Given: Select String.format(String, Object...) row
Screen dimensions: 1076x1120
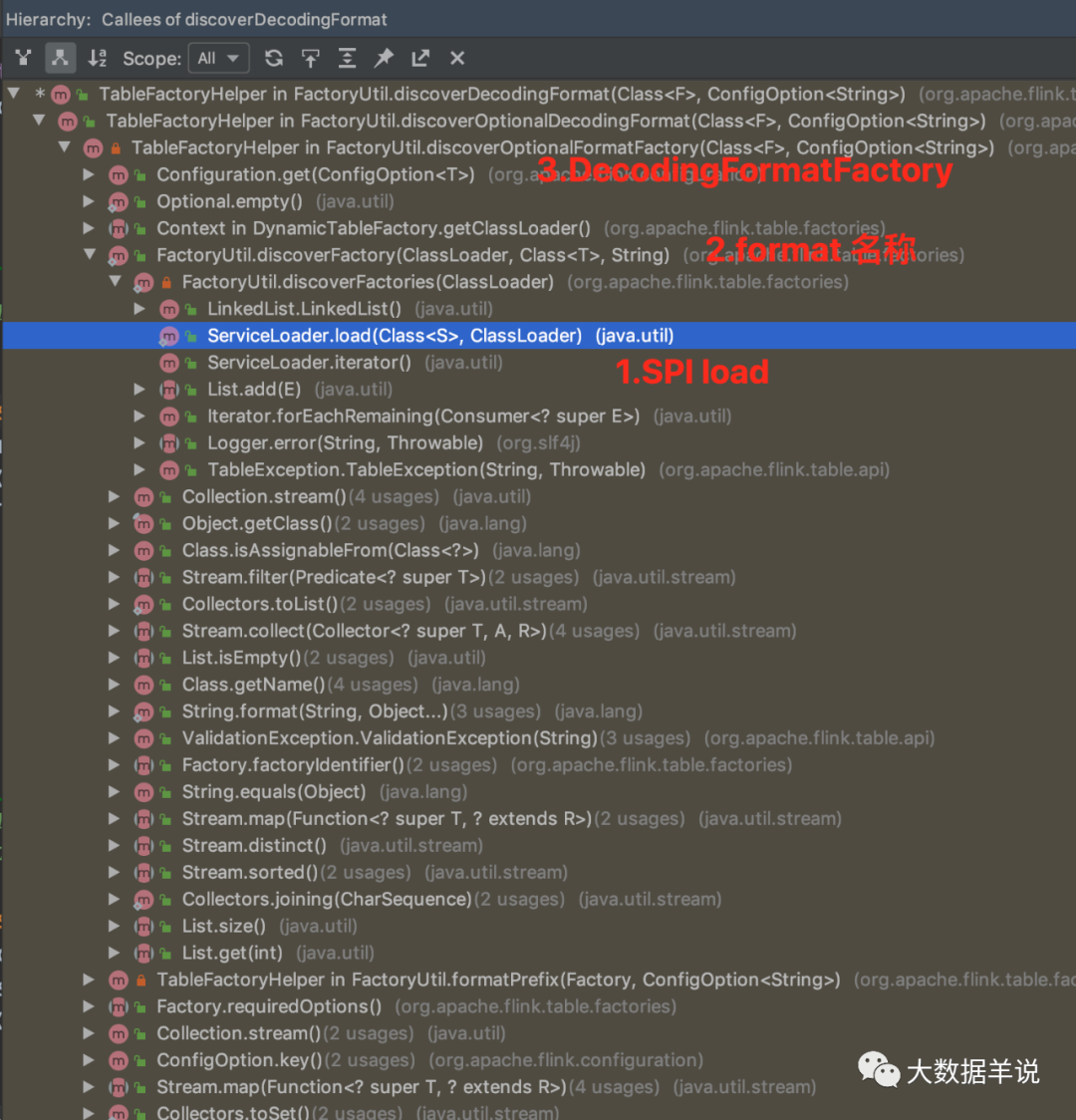Looking at the screenshot, I should point(539,711).
